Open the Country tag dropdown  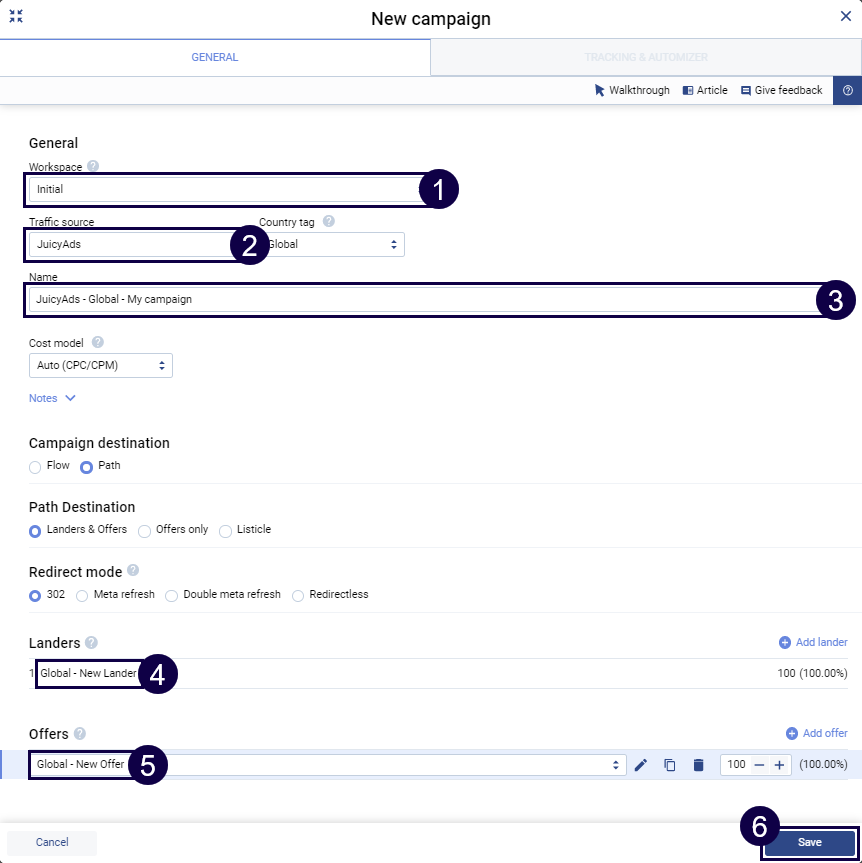pyautogui.click(x=334, y=244)
